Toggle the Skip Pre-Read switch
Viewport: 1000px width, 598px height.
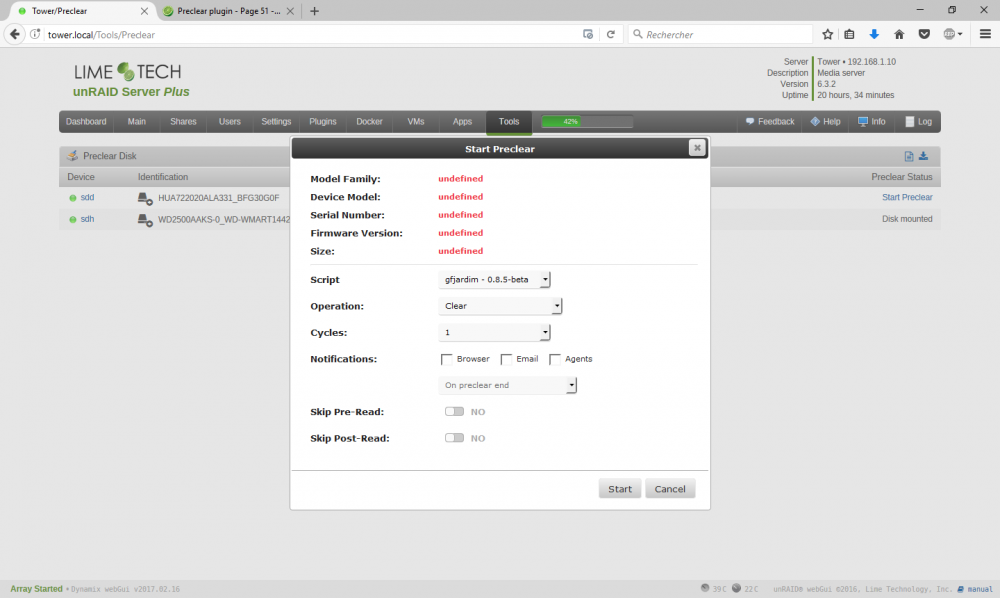pos(454,411)
